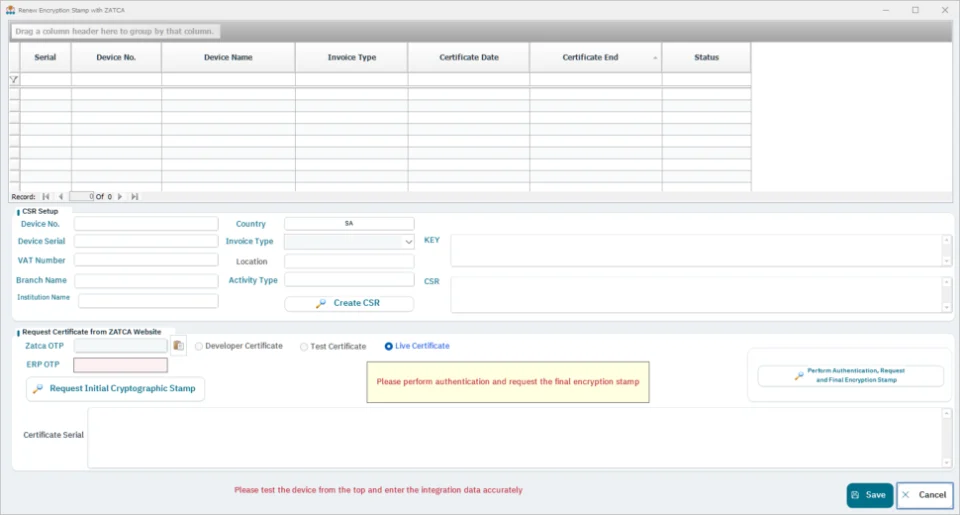This screenshot has height=515, width=960.
Task: Click the Status filter cell
Action: (707, 80)
